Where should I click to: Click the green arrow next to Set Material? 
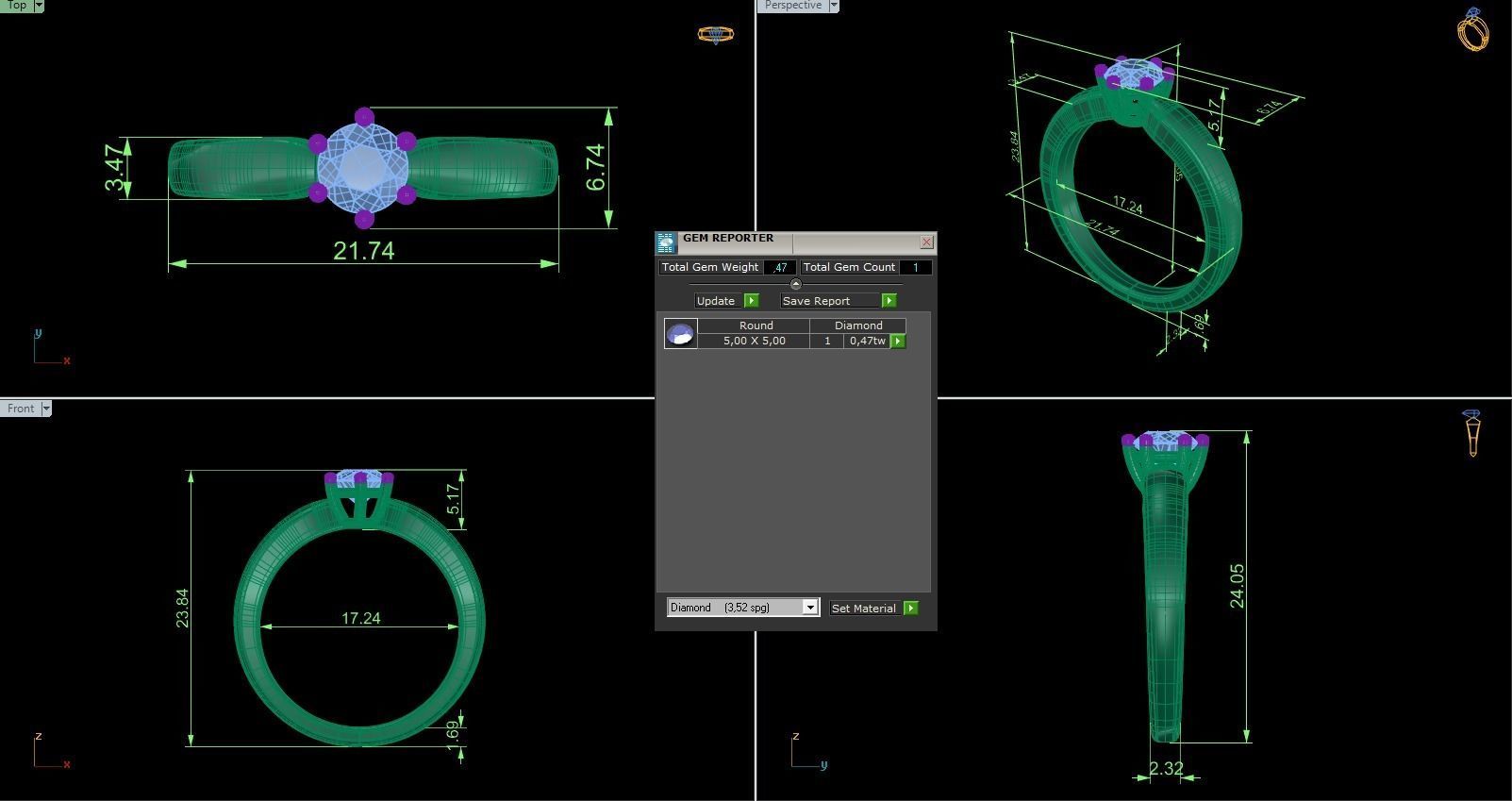(911, 609)
